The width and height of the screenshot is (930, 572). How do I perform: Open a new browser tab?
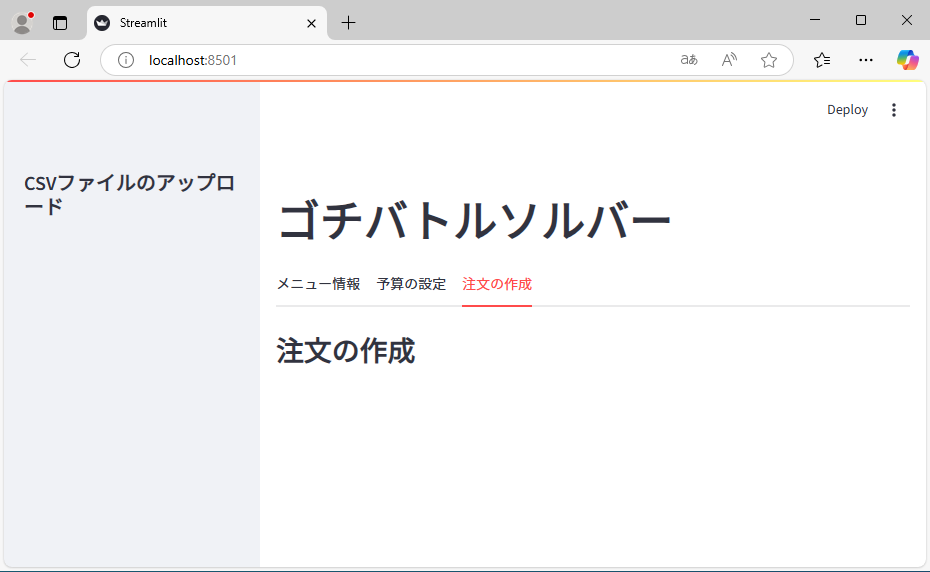(x=349, y=23)
